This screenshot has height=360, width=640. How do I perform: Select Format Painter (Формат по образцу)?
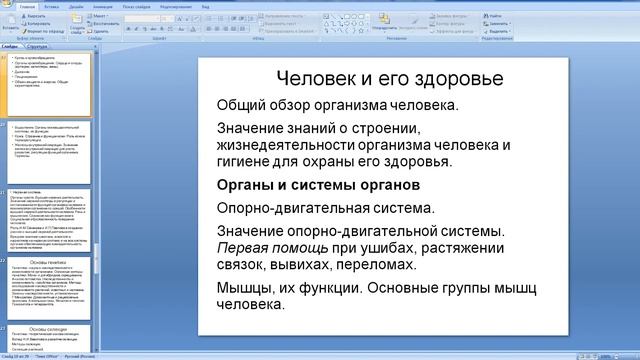pyautogui.click(x=43, y=31)
